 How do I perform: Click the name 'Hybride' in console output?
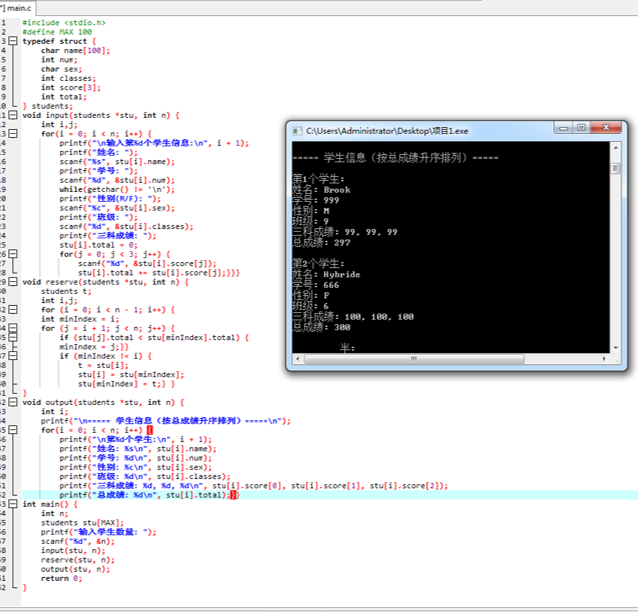342,275
